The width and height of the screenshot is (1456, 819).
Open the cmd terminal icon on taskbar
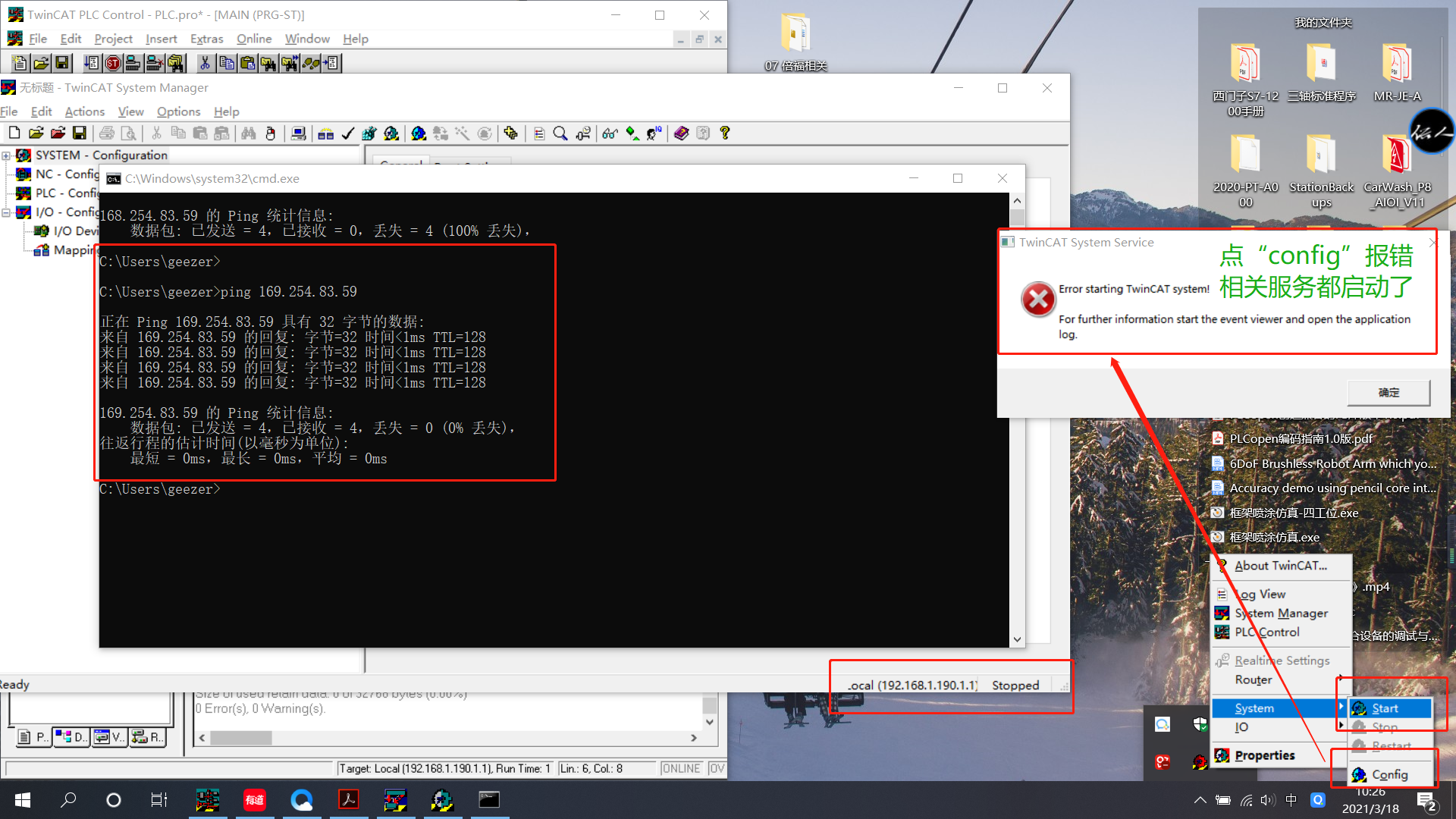click(489, 800)
